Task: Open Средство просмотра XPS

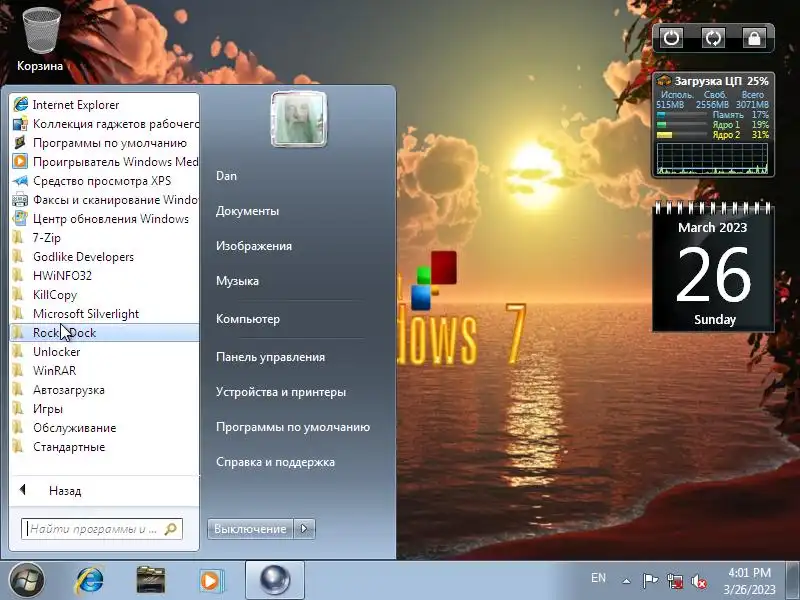Action: point(104,181)
